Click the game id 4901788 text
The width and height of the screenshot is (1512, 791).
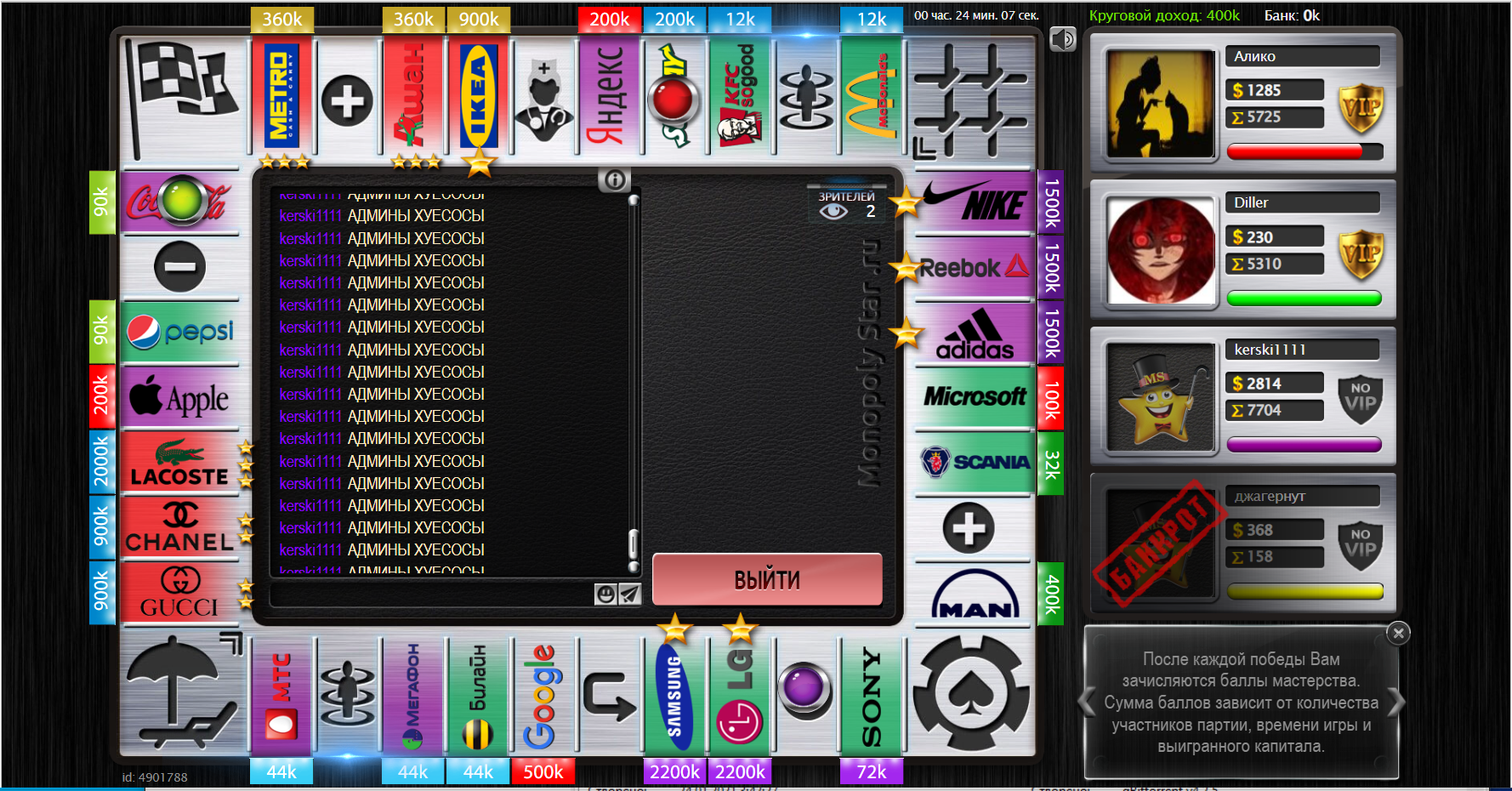155,777
